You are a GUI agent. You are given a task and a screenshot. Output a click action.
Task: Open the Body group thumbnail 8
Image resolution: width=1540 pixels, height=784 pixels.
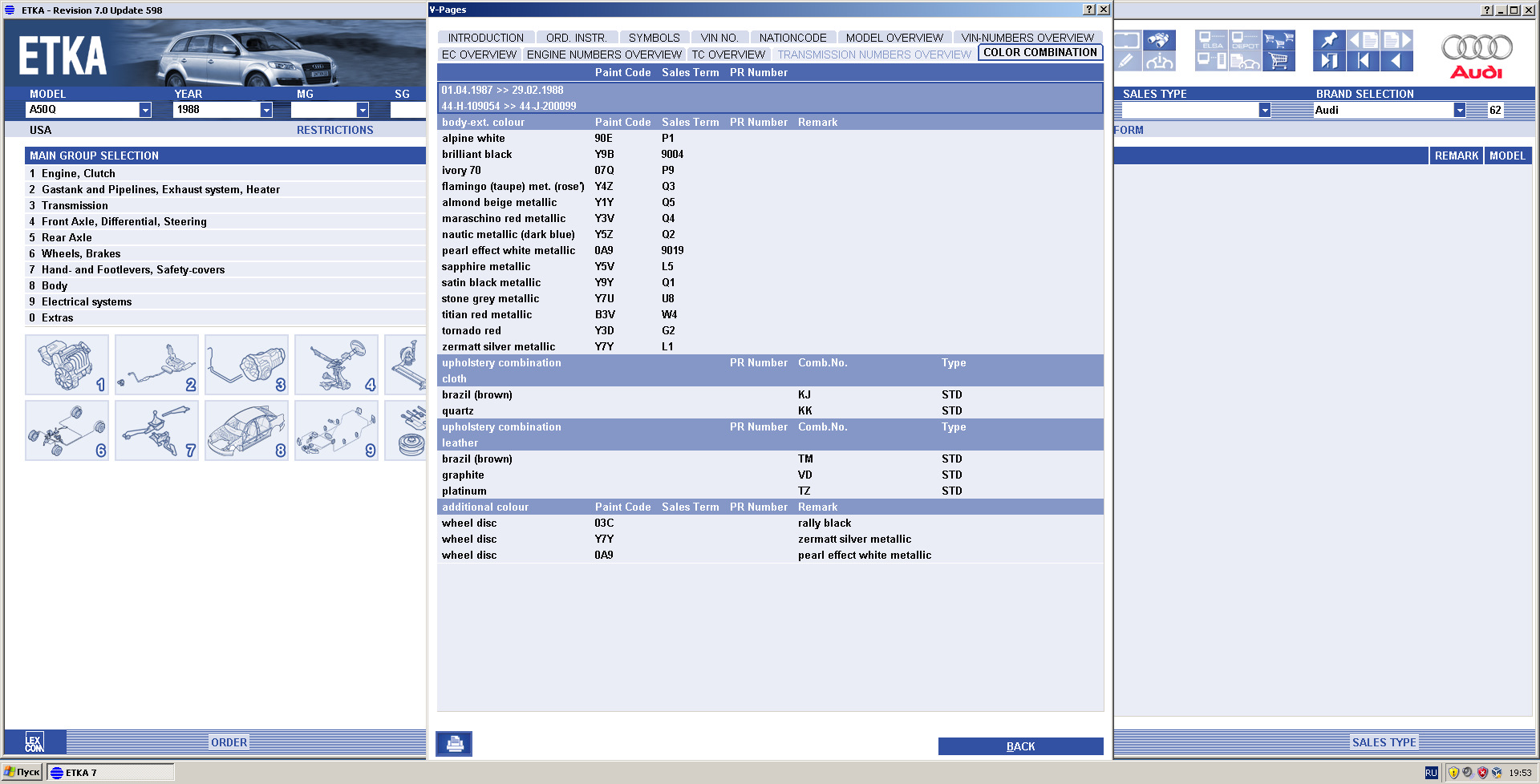coord(246,430)
